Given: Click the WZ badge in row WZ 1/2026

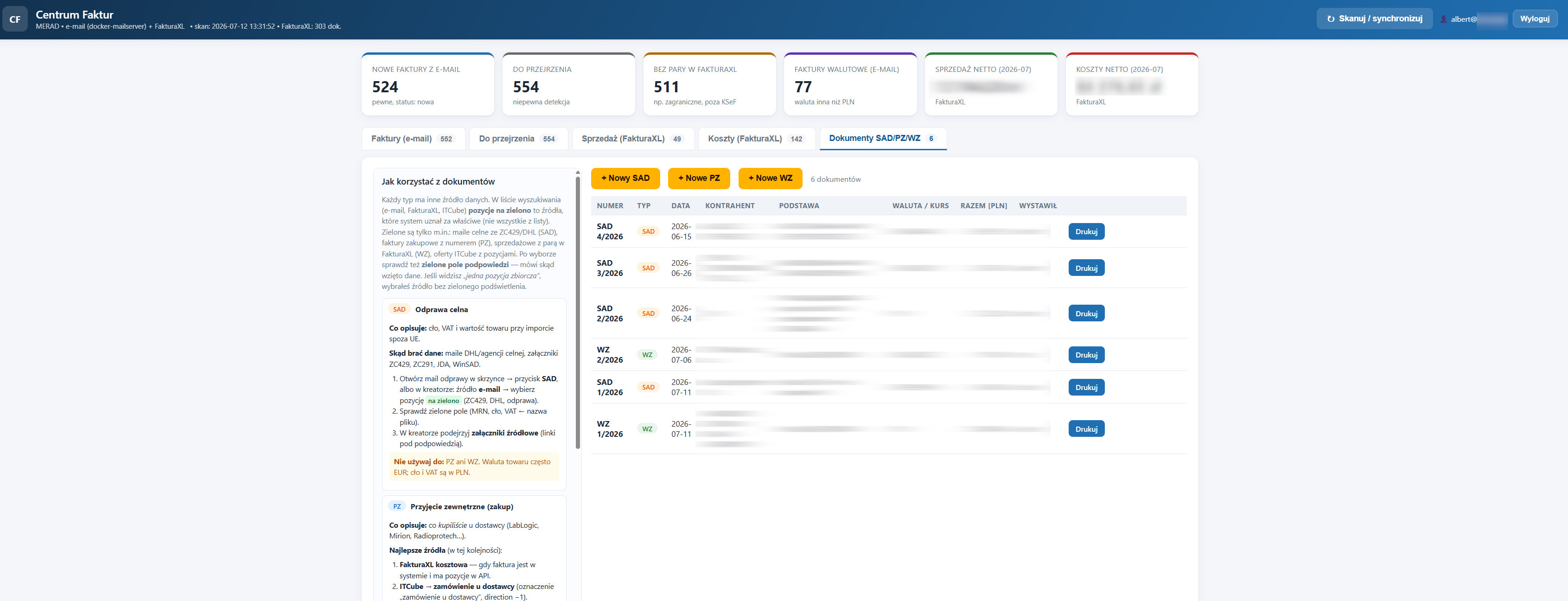Looking at the screenshot, I should point(647,429).
